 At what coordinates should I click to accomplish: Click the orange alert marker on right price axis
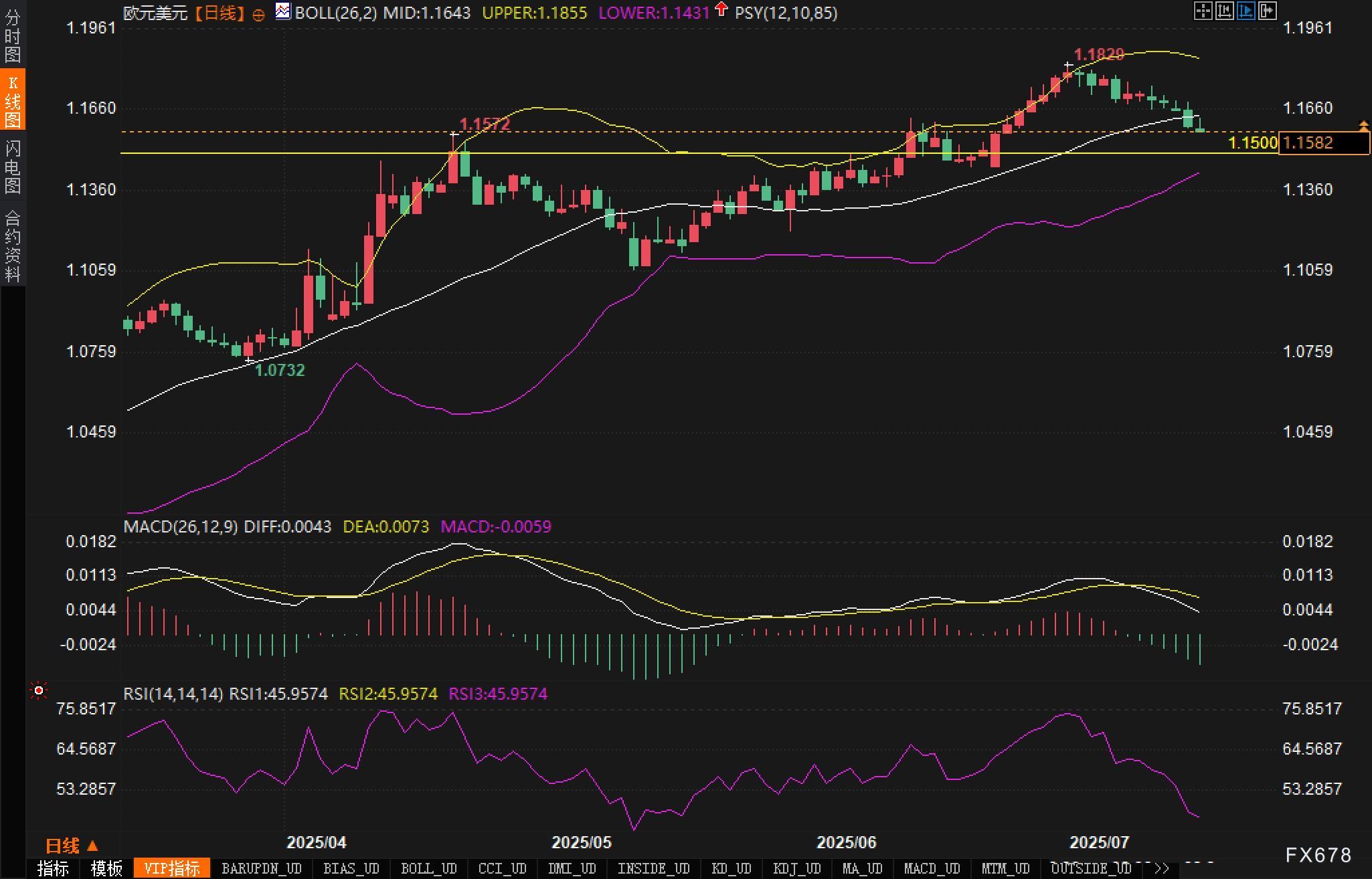click(x=1363, y=126)
